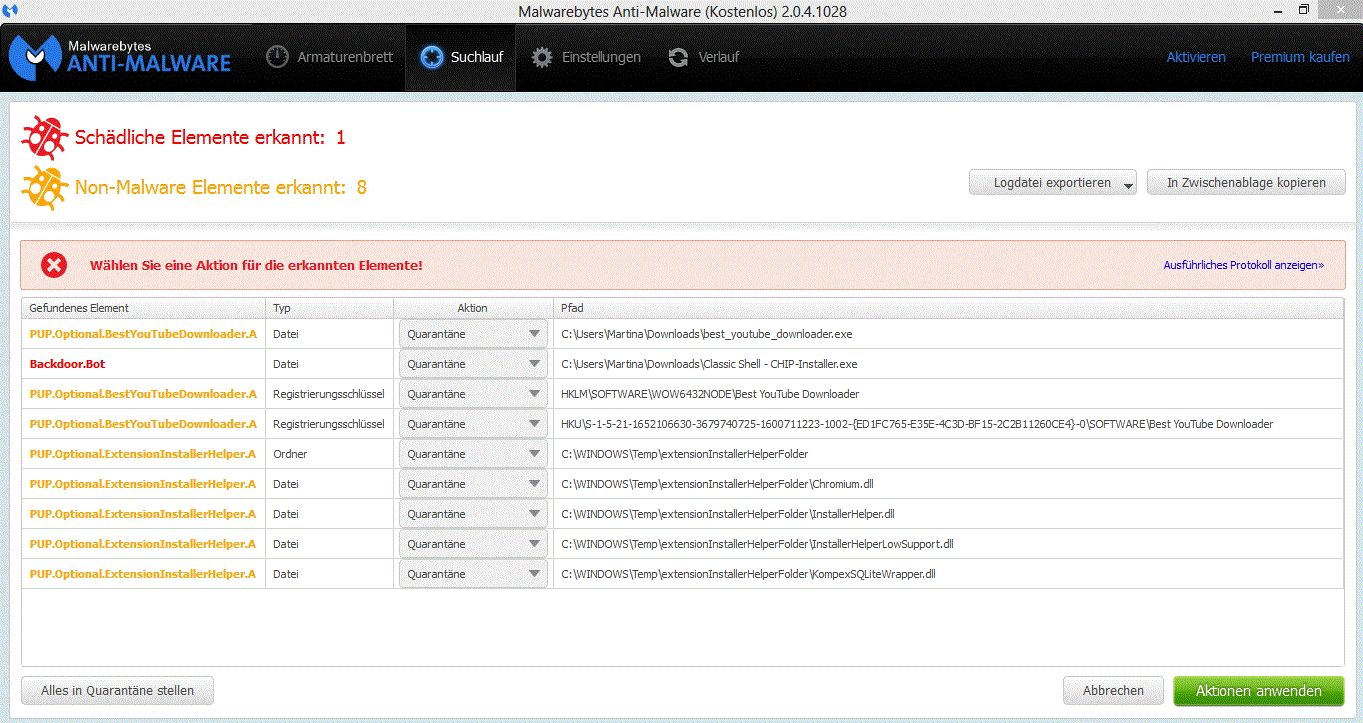
Task: Expand action dropdown for KompexSQLiteWrapper.dll row
Action: 534,574
